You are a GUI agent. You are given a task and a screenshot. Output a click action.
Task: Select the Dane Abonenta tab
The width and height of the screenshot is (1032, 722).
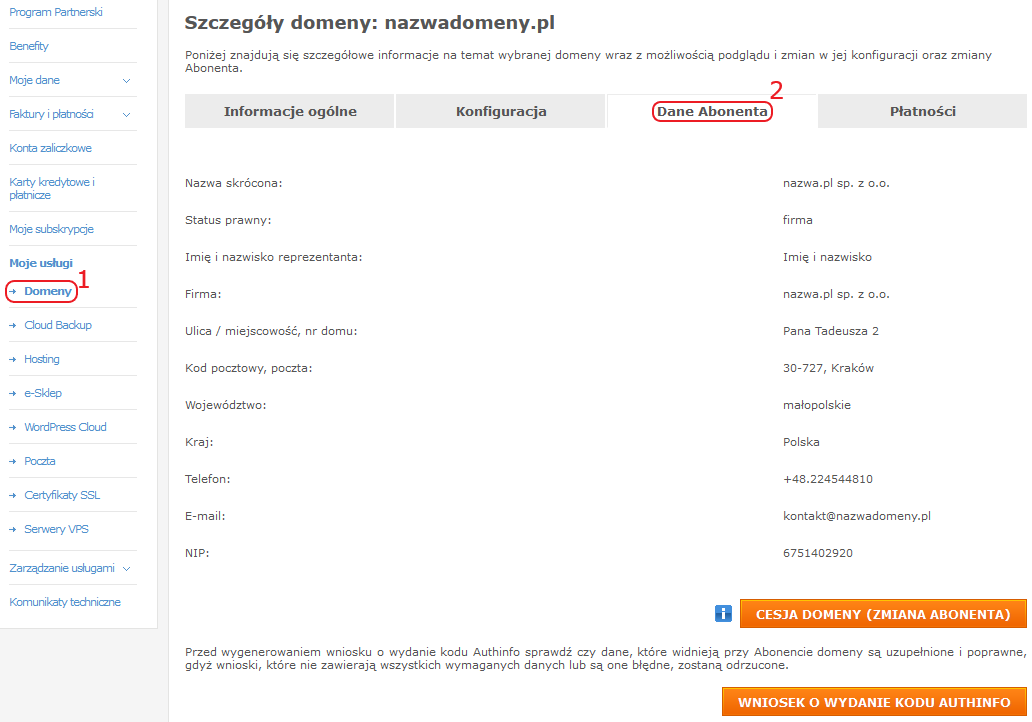[x=712, y=111]
